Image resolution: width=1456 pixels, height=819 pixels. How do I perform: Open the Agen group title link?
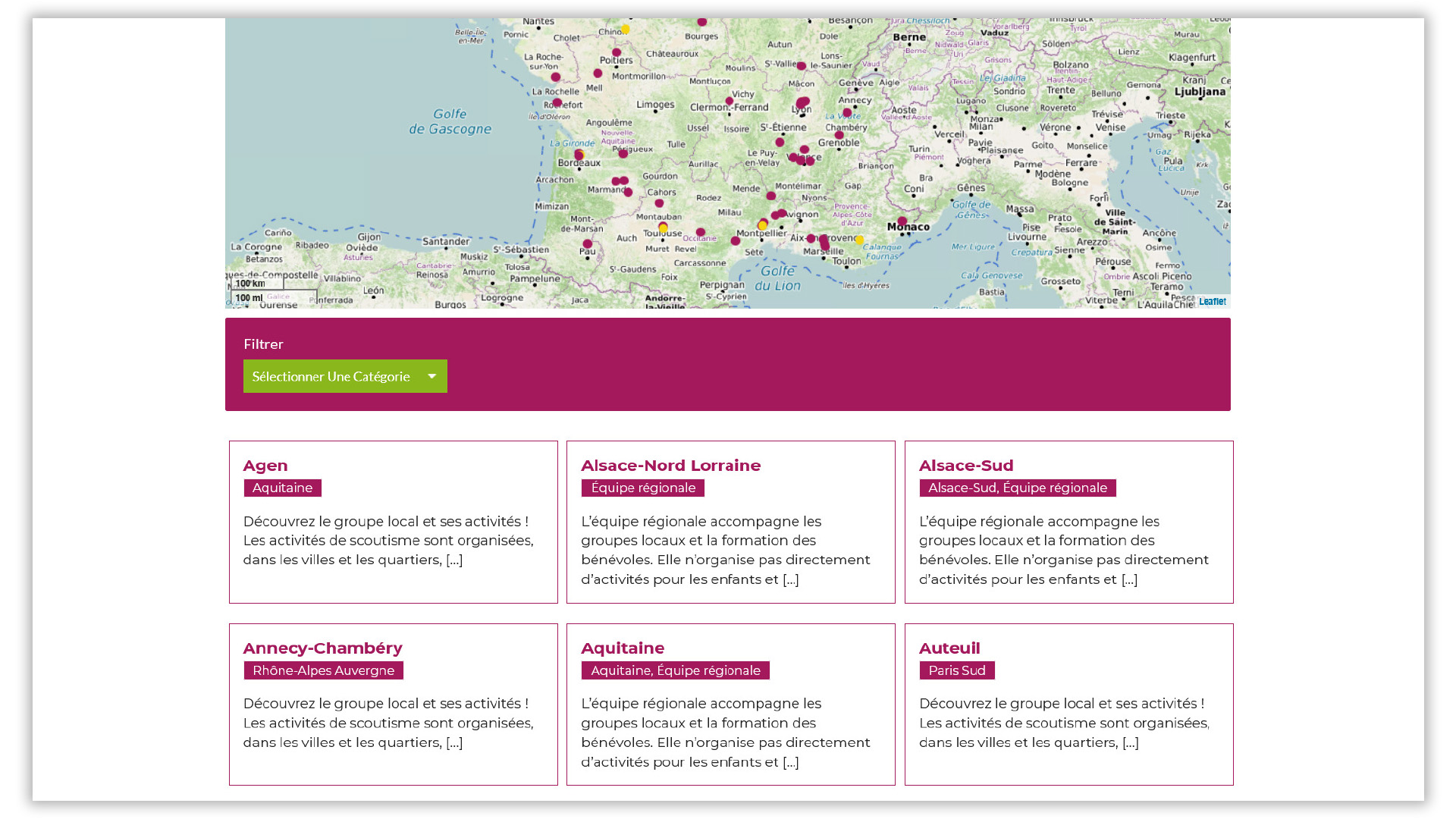[265, 466]
